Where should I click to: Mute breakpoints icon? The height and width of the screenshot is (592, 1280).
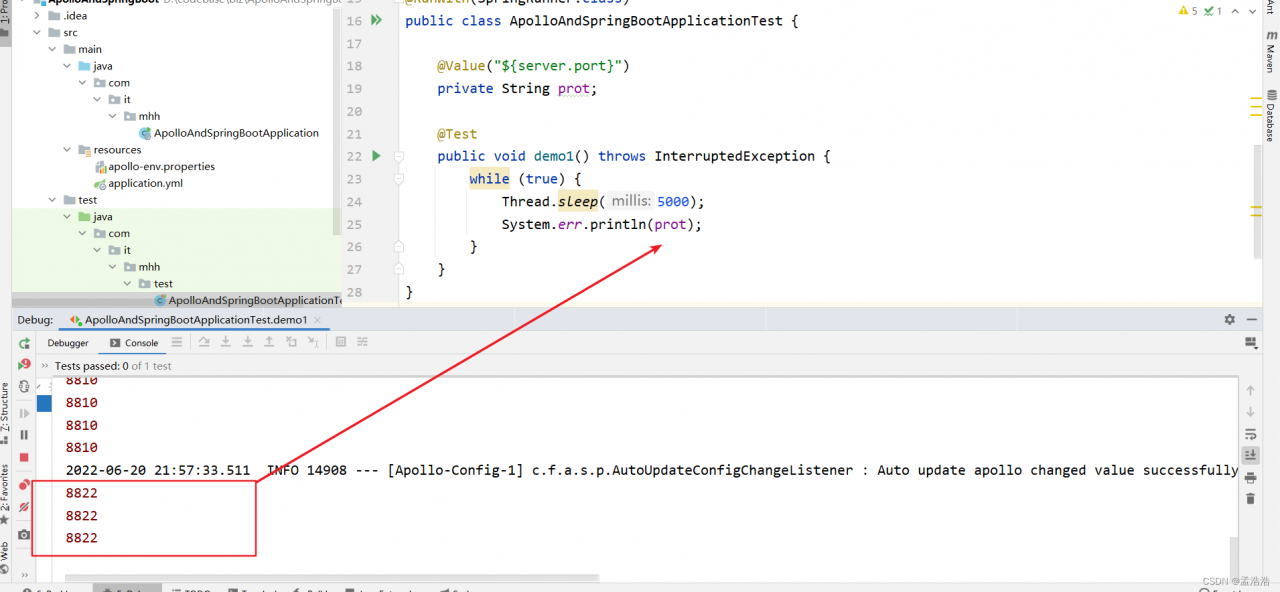(x=24, y=507)
